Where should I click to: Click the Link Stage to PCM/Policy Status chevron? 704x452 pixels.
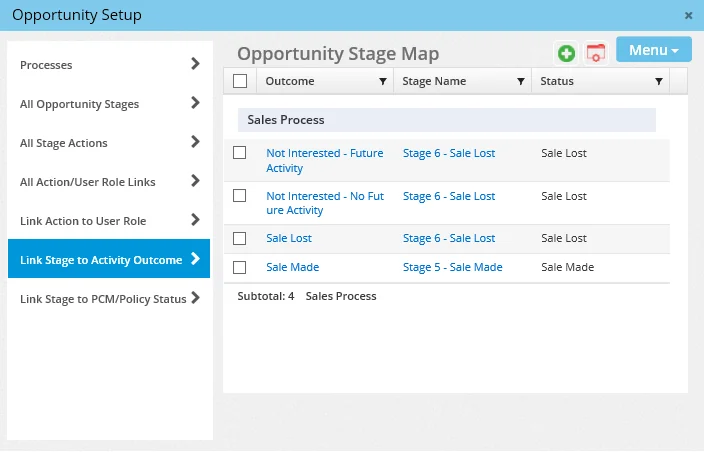[x=195, y=298]
